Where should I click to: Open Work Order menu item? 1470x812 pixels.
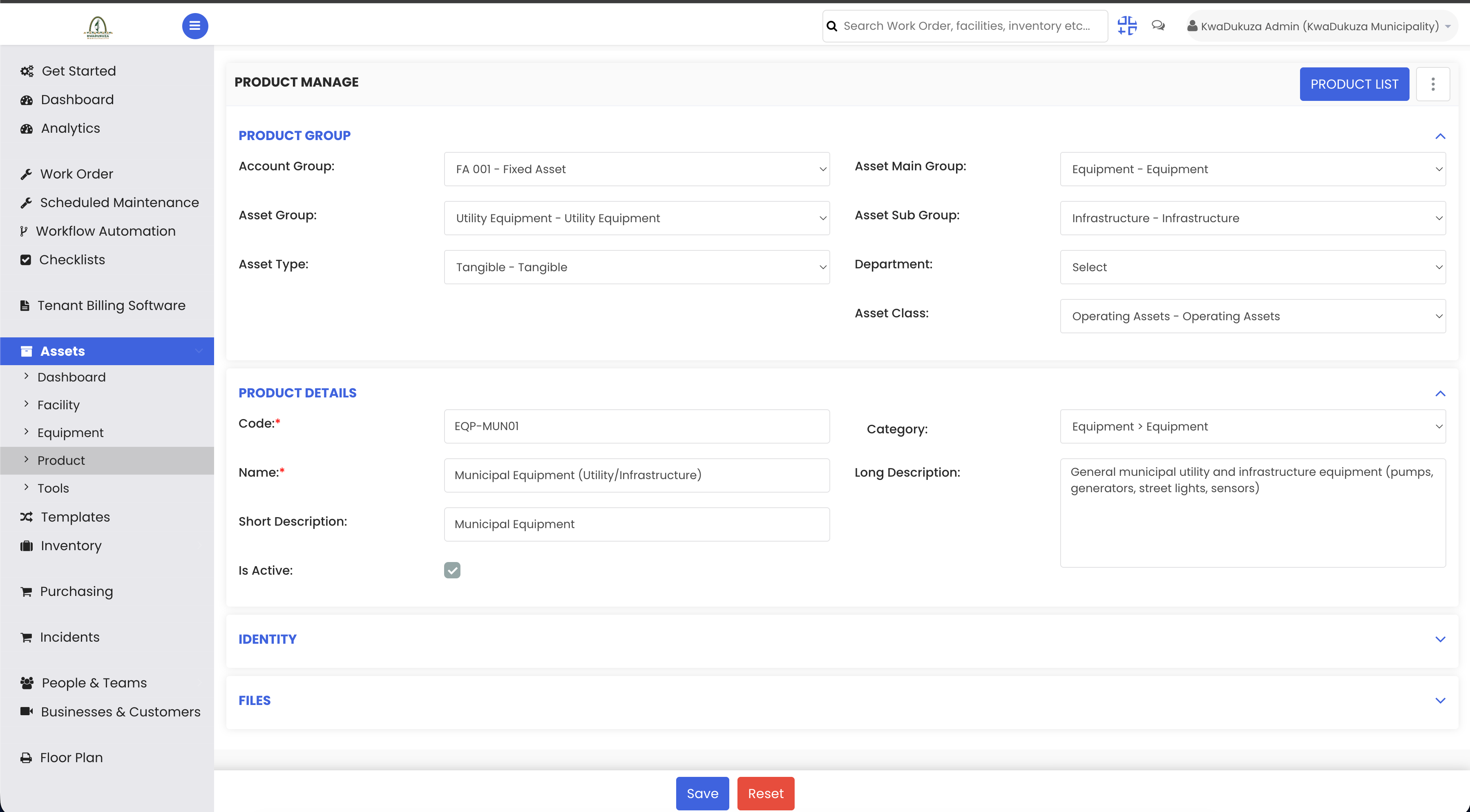click(x=76, y=174)
